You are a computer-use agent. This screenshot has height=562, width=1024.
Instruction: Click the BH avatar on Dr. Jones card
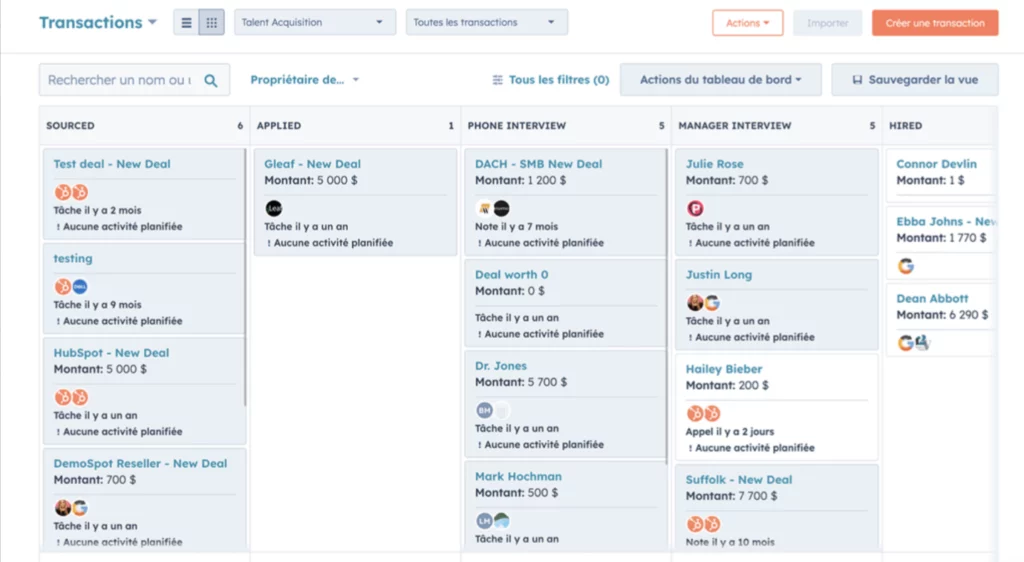click(x=484, y=410)
